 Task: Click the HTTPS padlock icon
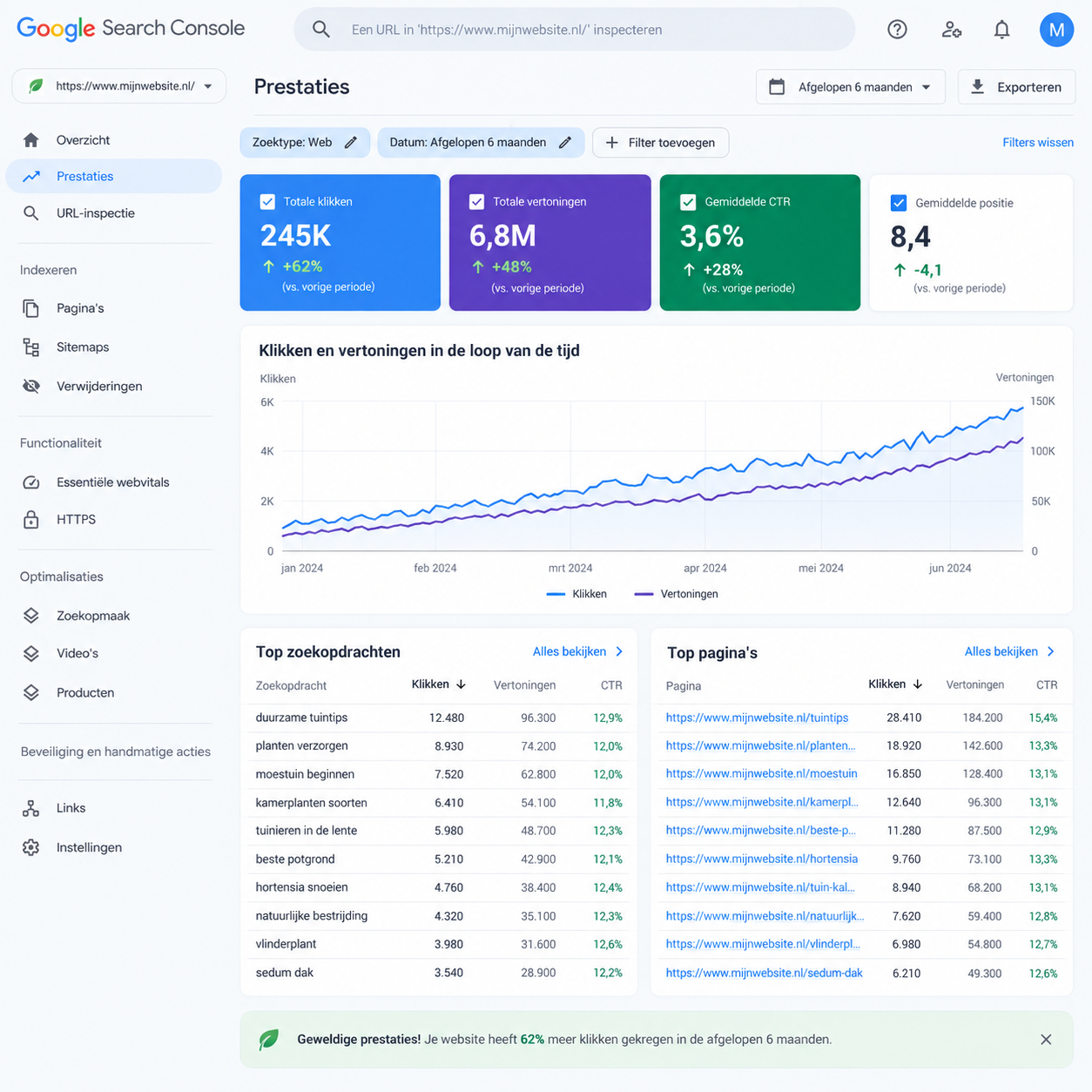[x=31, y=520]
